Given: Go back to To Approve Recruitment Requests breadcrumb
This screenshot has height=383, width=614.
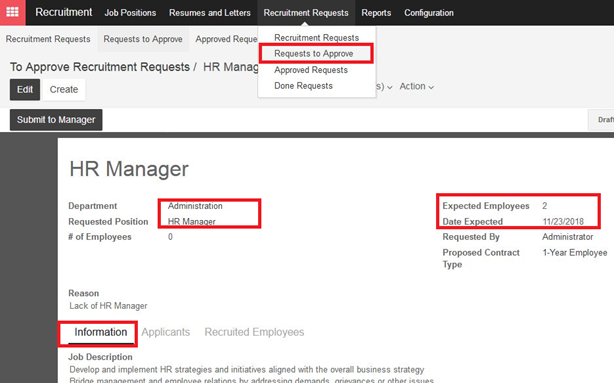Looking at the screenshot, I should 100,67.
